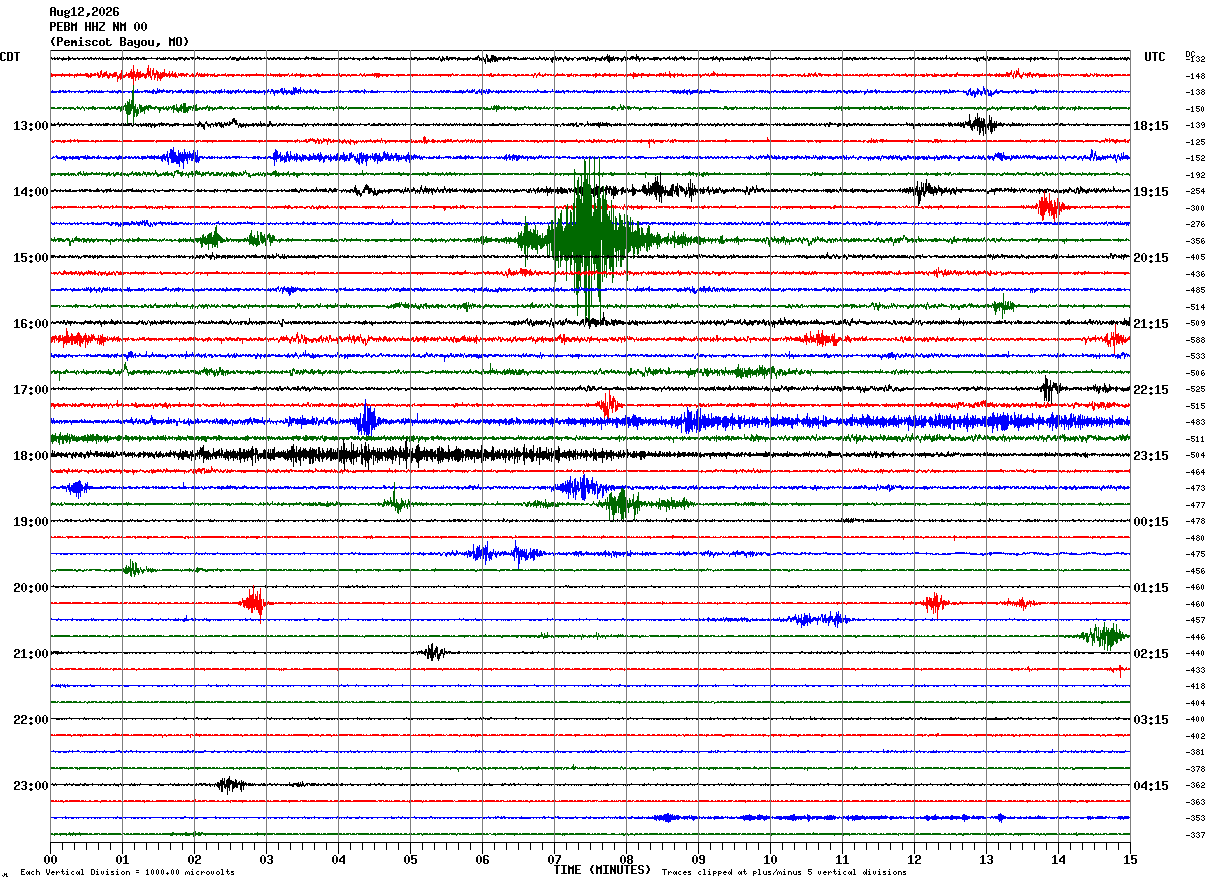Select the traces clipped footer note
The image size is (1210, 886).
[784, 873]
